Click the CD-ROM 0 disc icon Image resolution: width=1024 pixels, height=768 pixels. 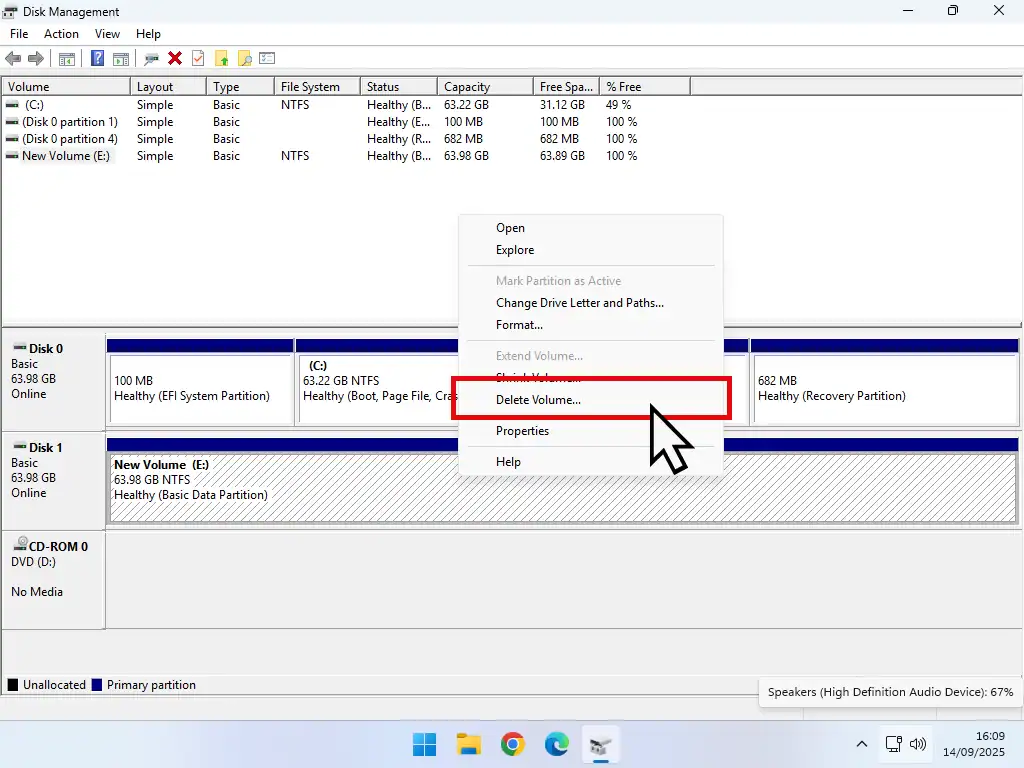click(21, 544)
